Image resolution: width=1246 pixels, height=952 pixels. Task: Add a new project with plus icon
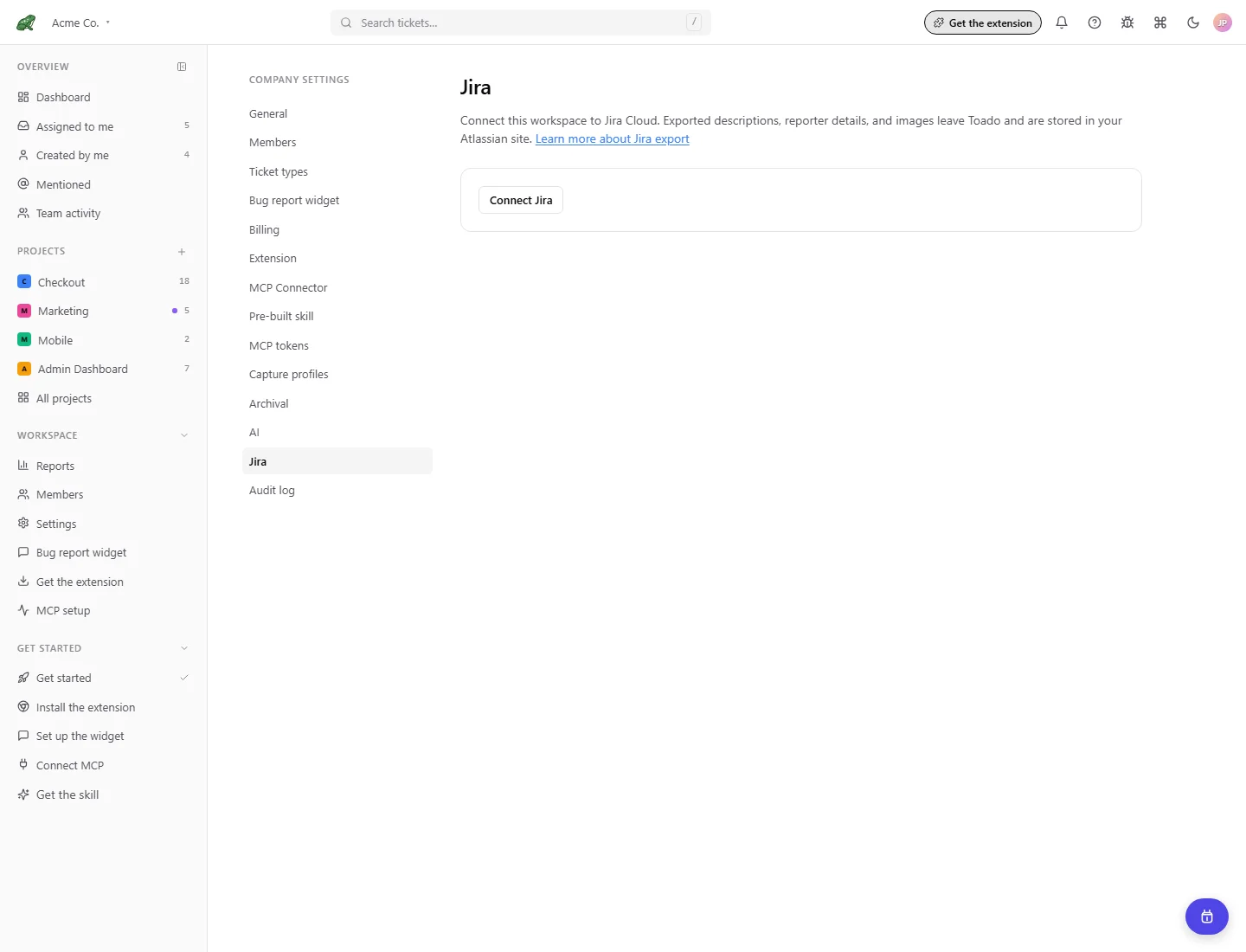[x=182, y=252]
